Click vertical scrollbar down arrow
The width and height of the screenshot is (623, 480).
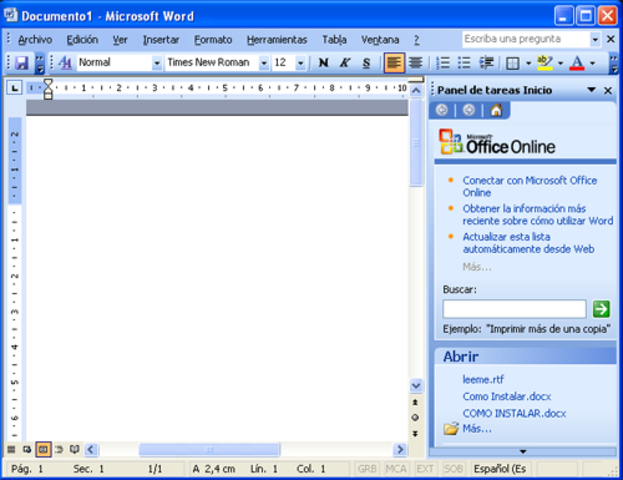coord(416,385)
